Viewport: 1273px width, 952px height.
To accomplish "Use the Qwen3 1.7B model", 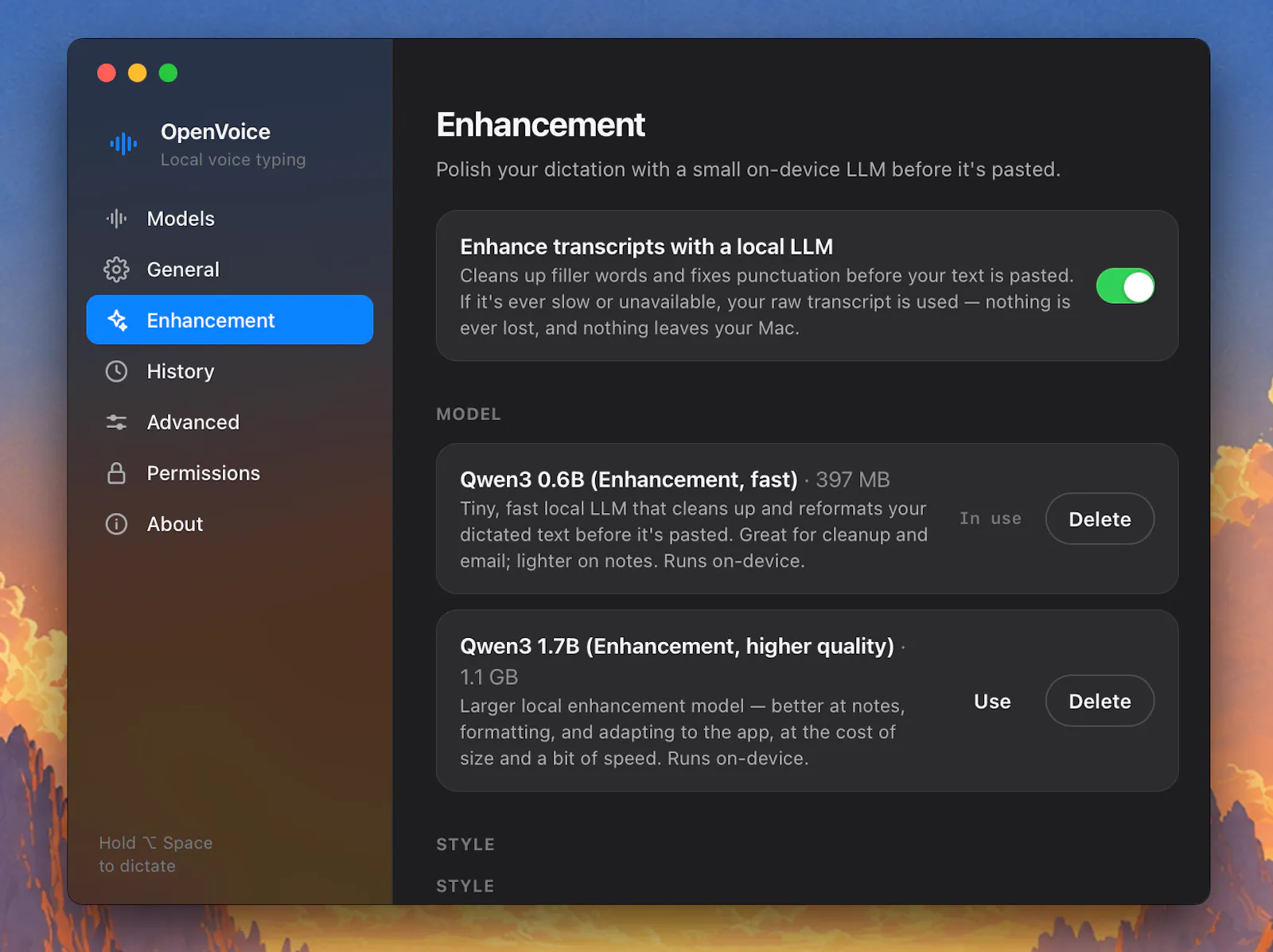I will [992, 701].
